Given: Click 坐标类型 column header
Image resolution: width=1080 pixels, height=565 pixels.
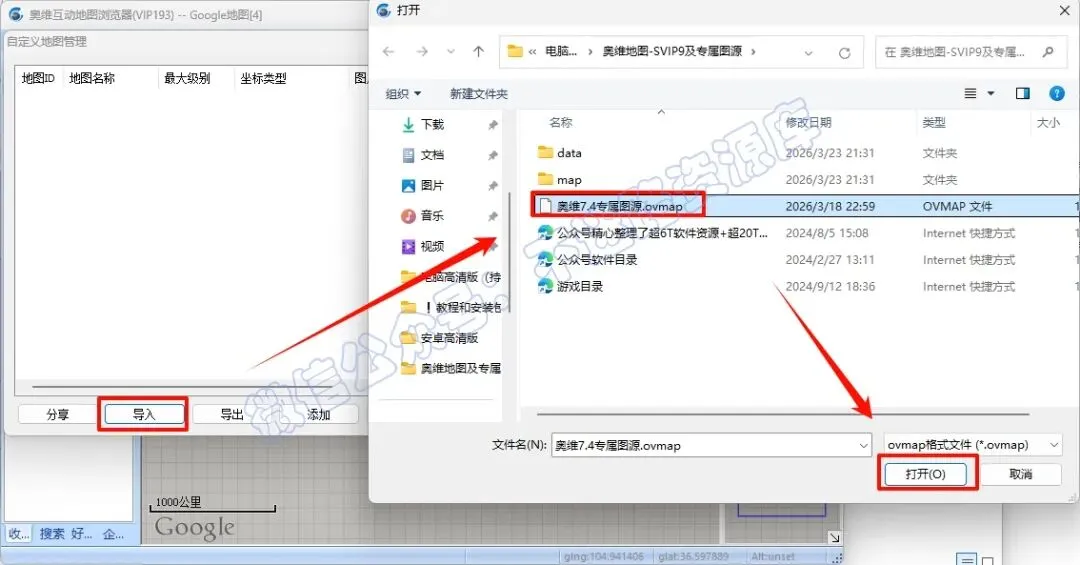Looking at the screenshot, I should click(263, 79).
